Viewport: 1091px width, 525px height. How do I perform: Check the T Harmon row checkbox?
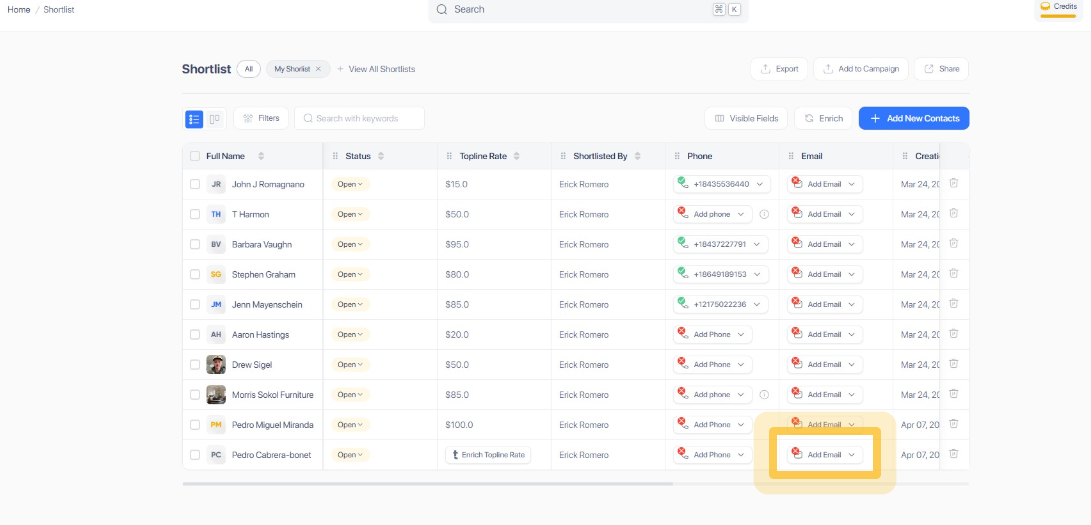[x=195, y=214]
